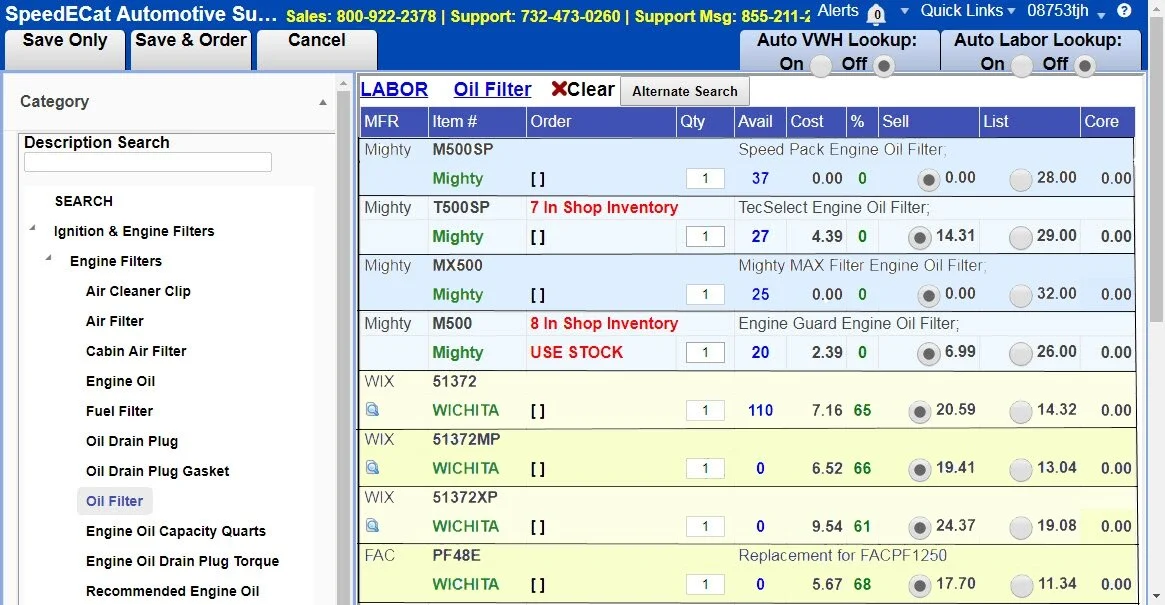Screen dimensions: 1165x605
Task: Click the Cancel button
Action: tap(317, 48)
